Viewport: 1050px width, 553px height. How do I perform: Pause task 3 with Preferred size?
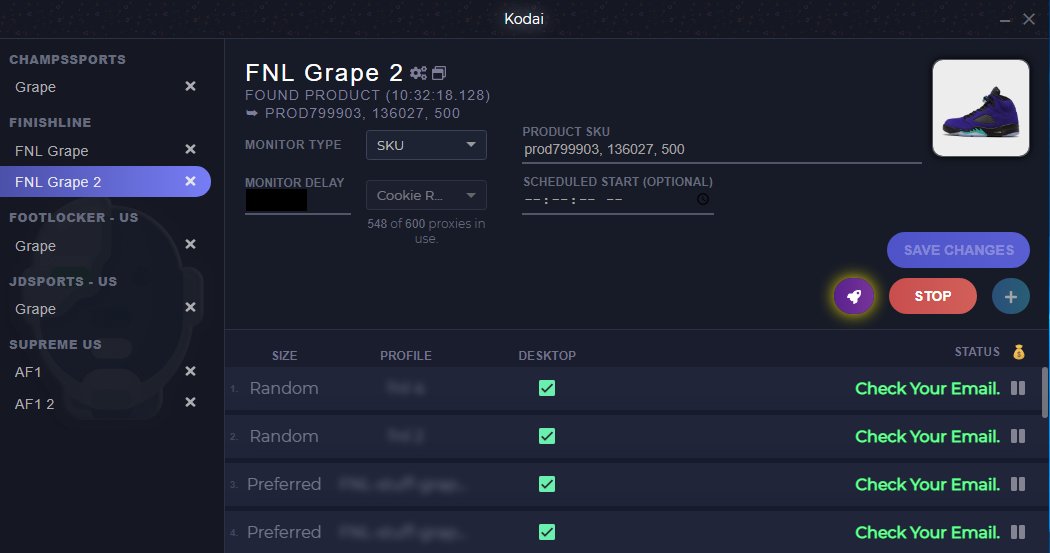1018,484
